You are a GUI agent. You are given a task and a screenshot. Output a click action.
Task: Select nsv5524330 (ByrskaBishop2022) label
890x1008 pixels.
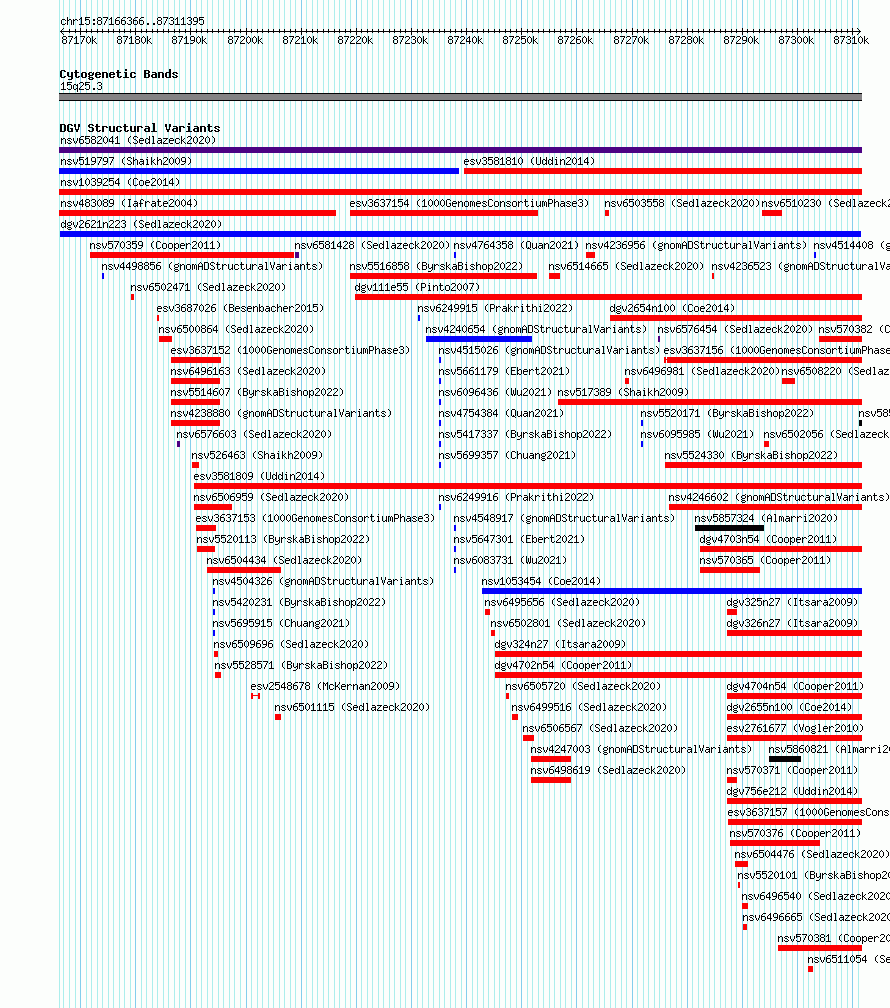(751, 455)
